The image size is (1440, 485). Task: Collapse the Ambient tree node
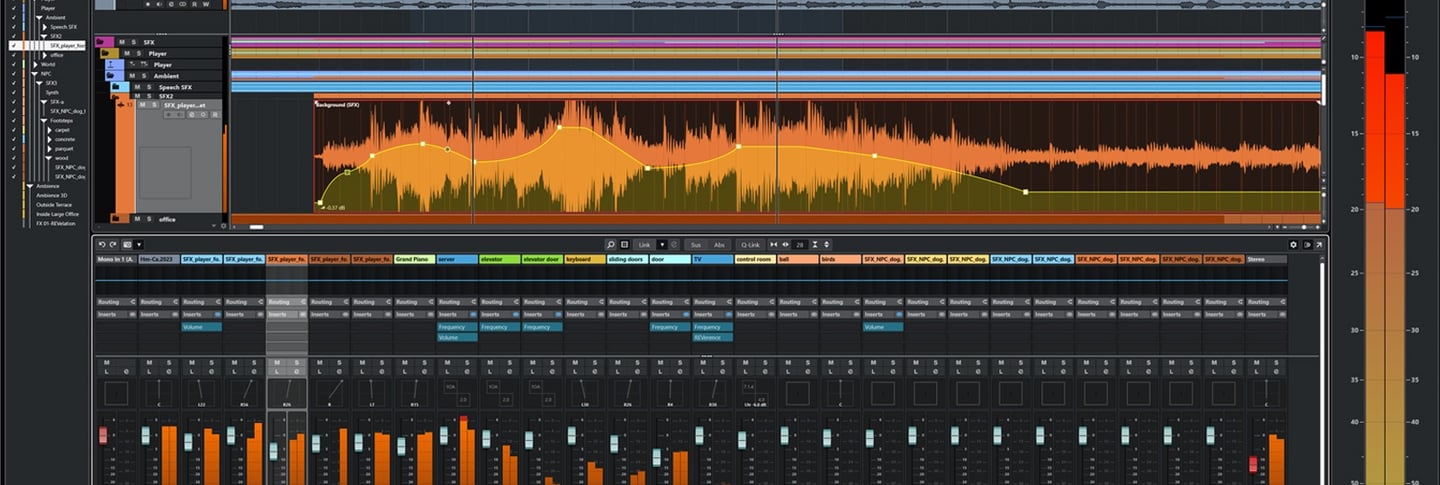pos(39,17)
